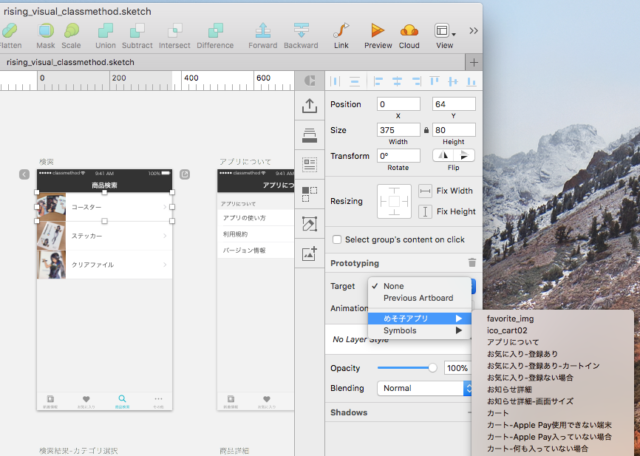Image resolution: width=640 pixels, height=456 pixels.
Task: Align layers to top edge
Action: coord(434,81)
